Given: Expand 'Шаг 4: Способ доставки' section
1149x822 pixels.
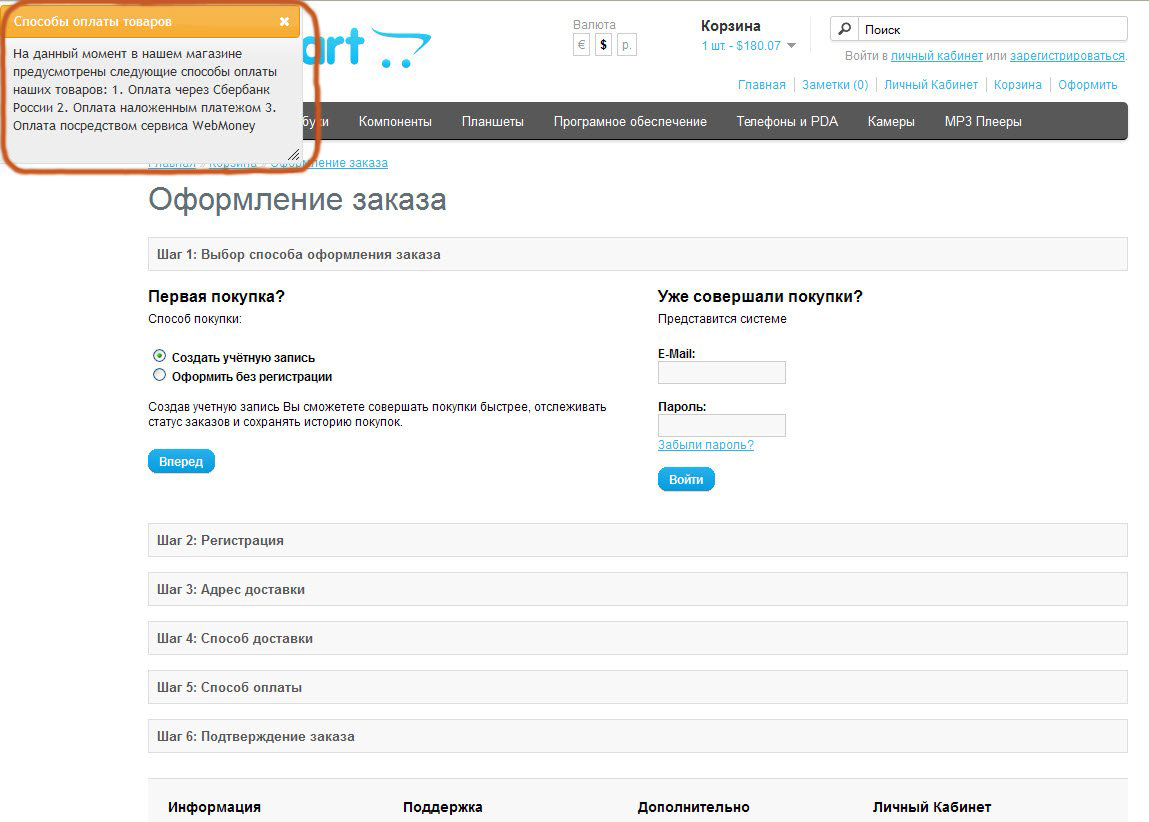Looking at the screenshot, I should [637, 638].
